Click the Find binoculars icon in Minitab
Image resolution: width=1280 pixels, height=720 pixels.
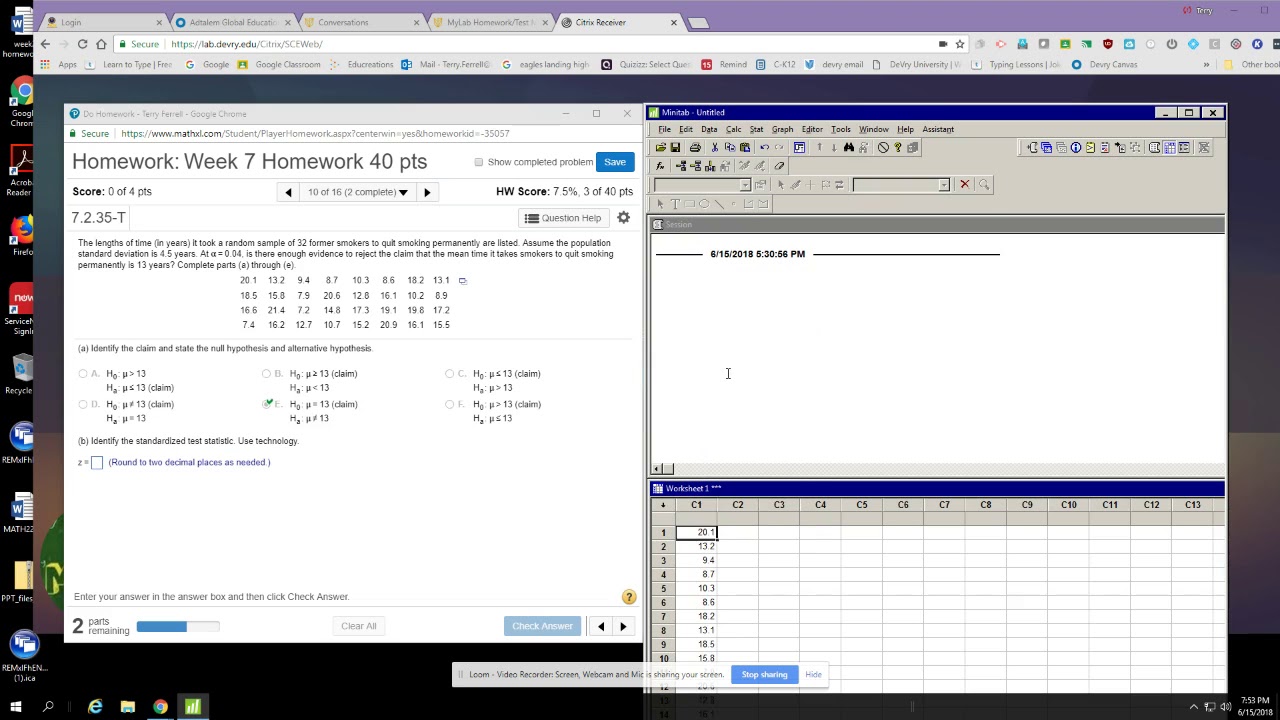[849, 147]
